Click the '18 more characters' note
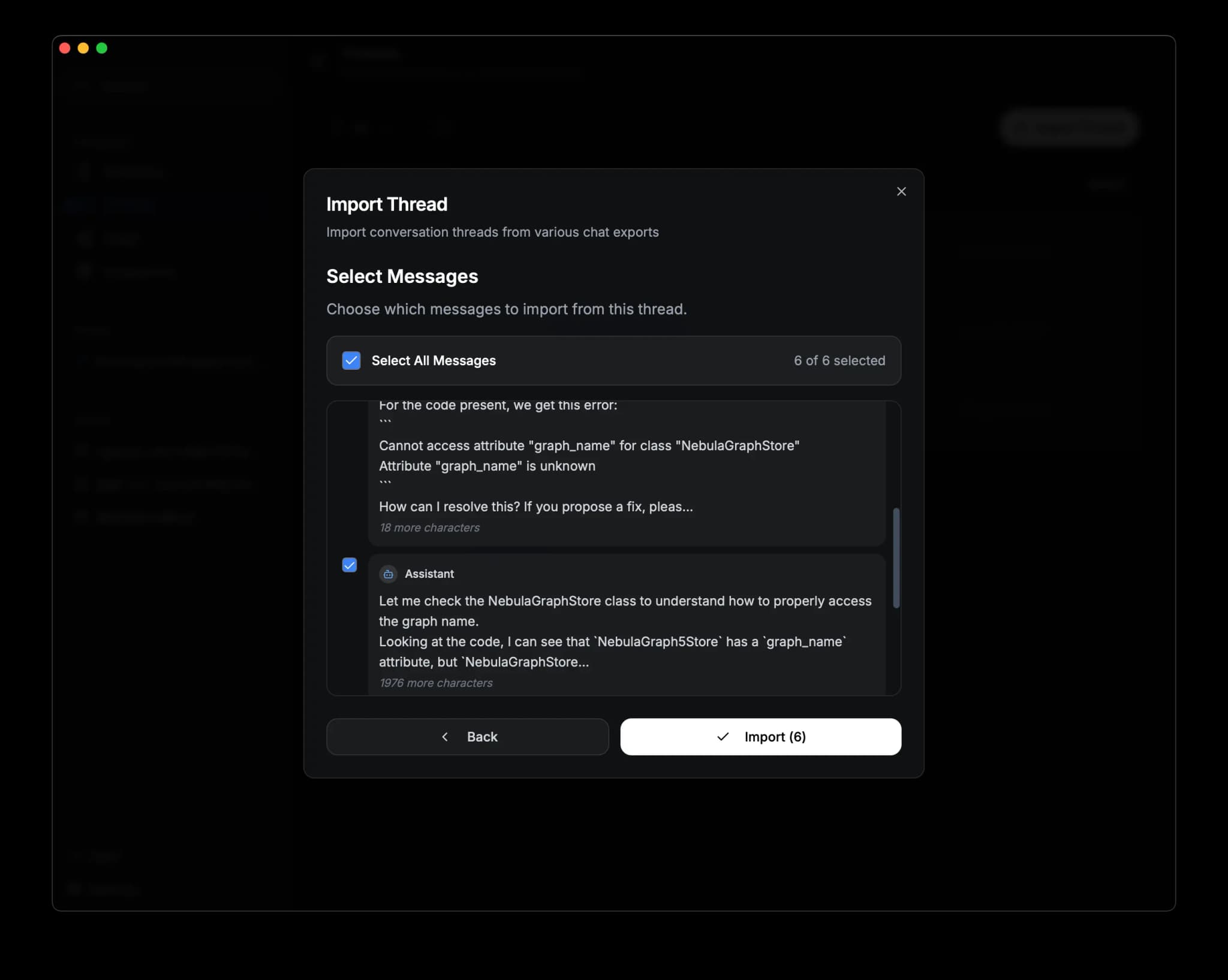This screenshot has height=980, width=1228. tap(429, 527)
